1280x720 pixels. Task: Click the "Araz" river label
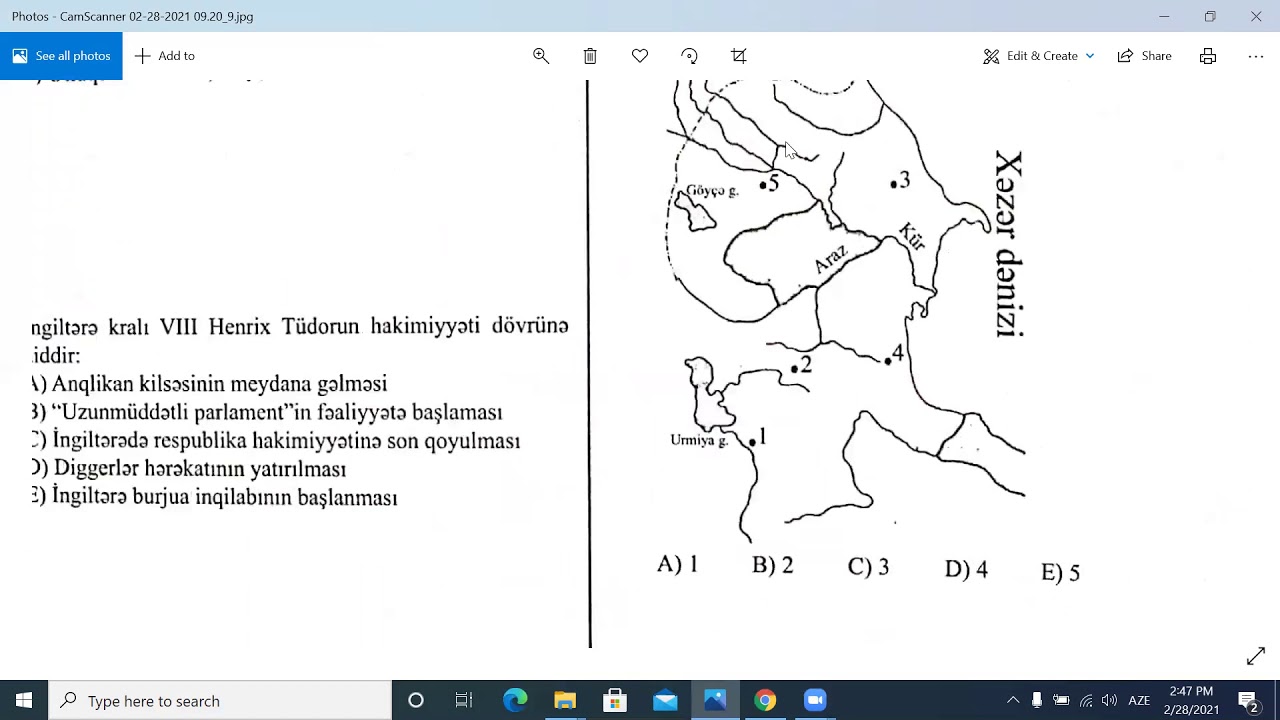[830, 259]
